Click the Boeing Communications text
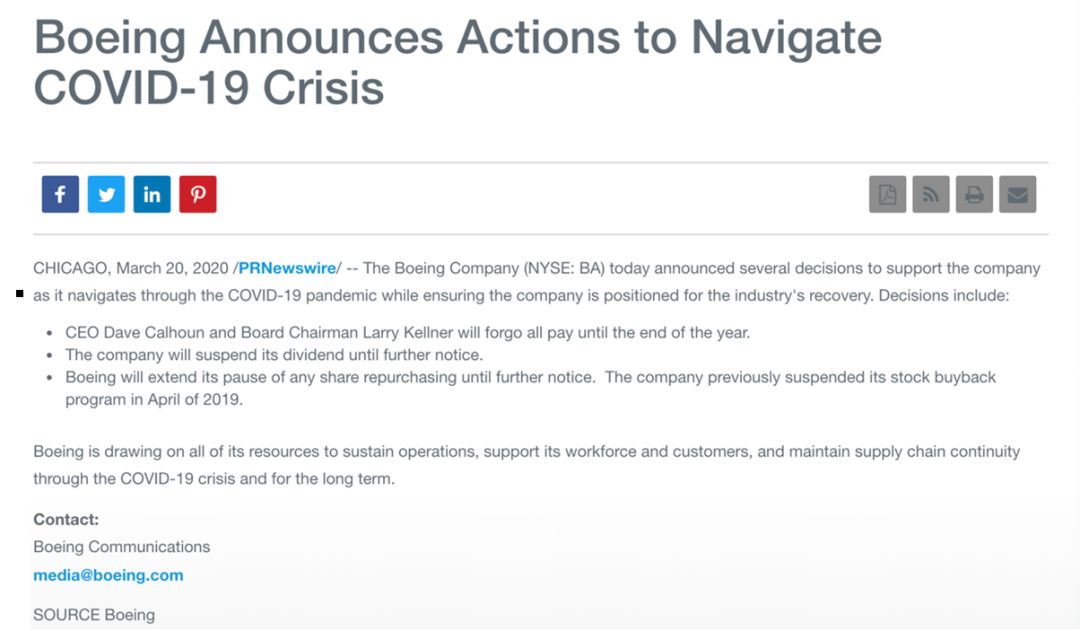1080x631 pixels. pyautogui.click(x=121, y=547)
